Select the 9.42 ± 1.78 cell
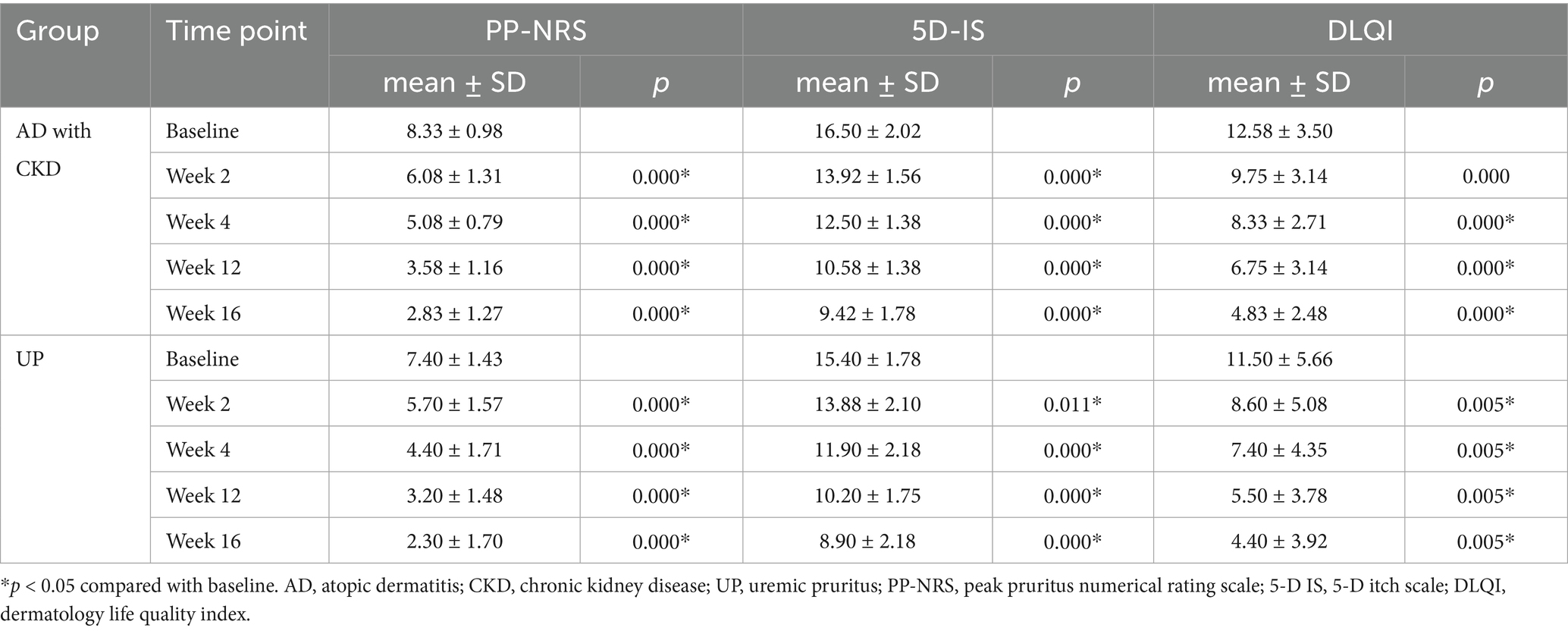 click(867, 313)
